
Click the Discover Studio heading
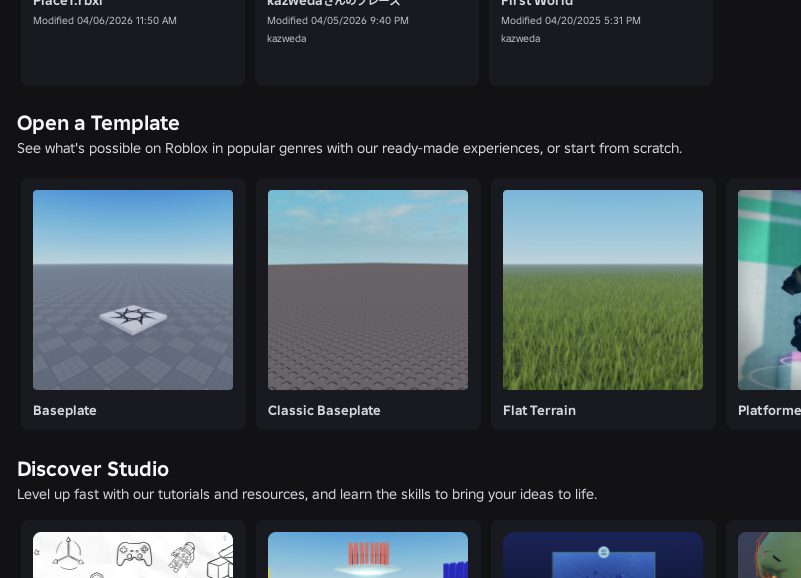(93, 469)
